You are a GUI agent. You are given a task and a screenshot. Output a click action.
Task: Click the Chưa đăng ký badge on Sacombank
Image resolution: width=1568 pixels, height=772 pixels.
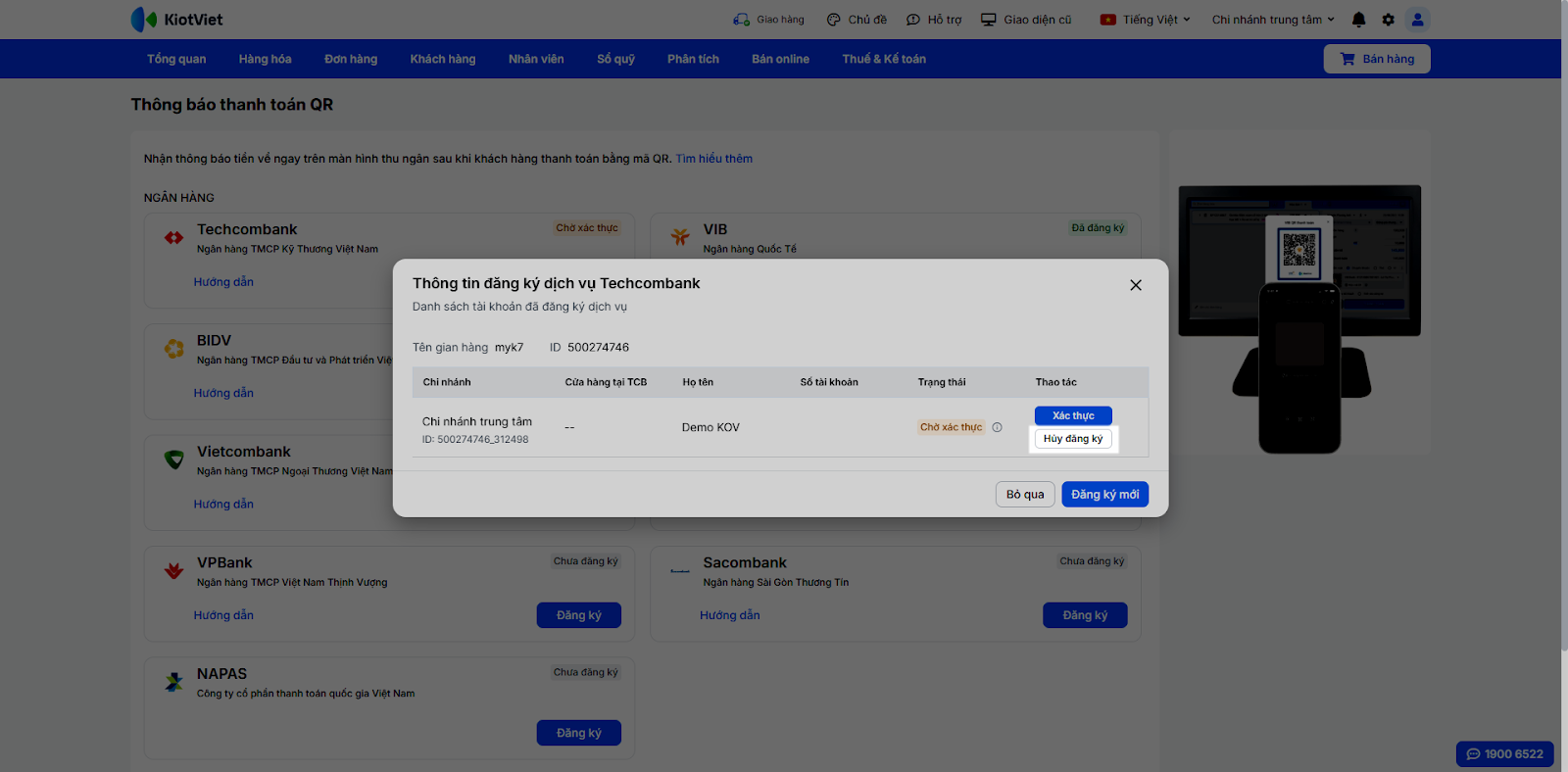[x=1092, y=561]
